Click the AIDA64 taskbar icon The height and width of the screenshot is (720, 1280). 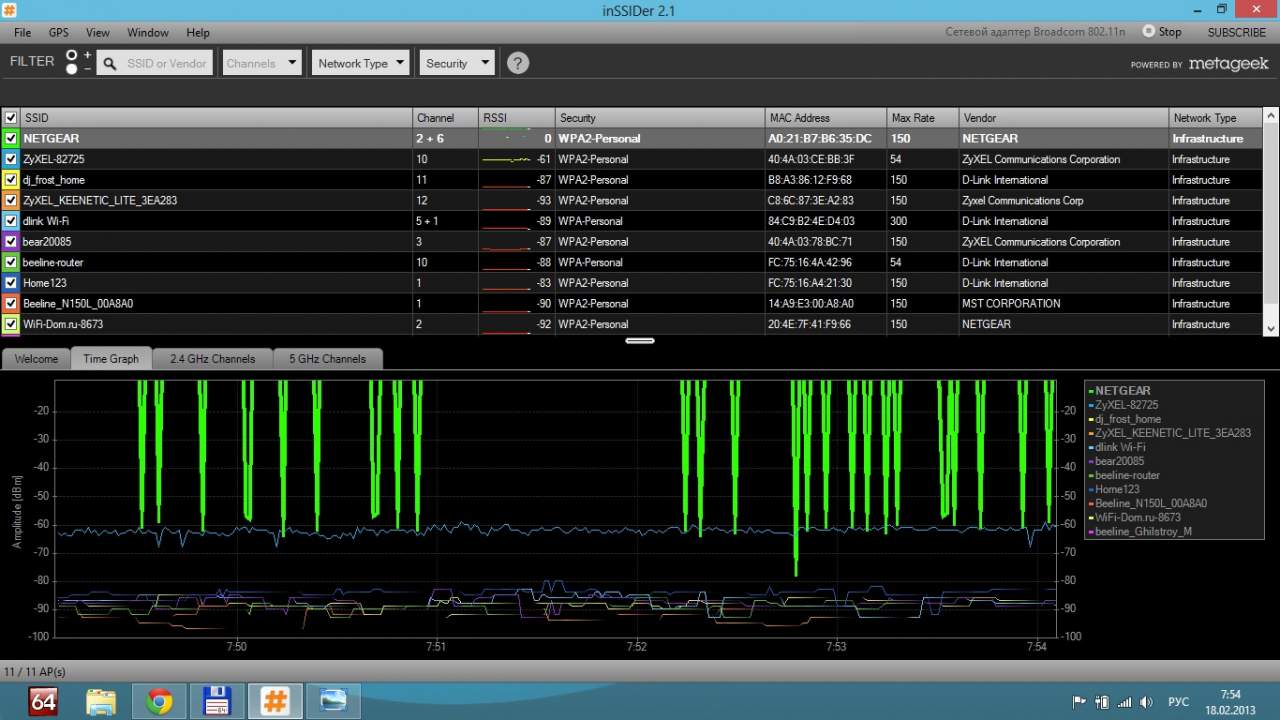pyautogui.click(x=43, y=701)
